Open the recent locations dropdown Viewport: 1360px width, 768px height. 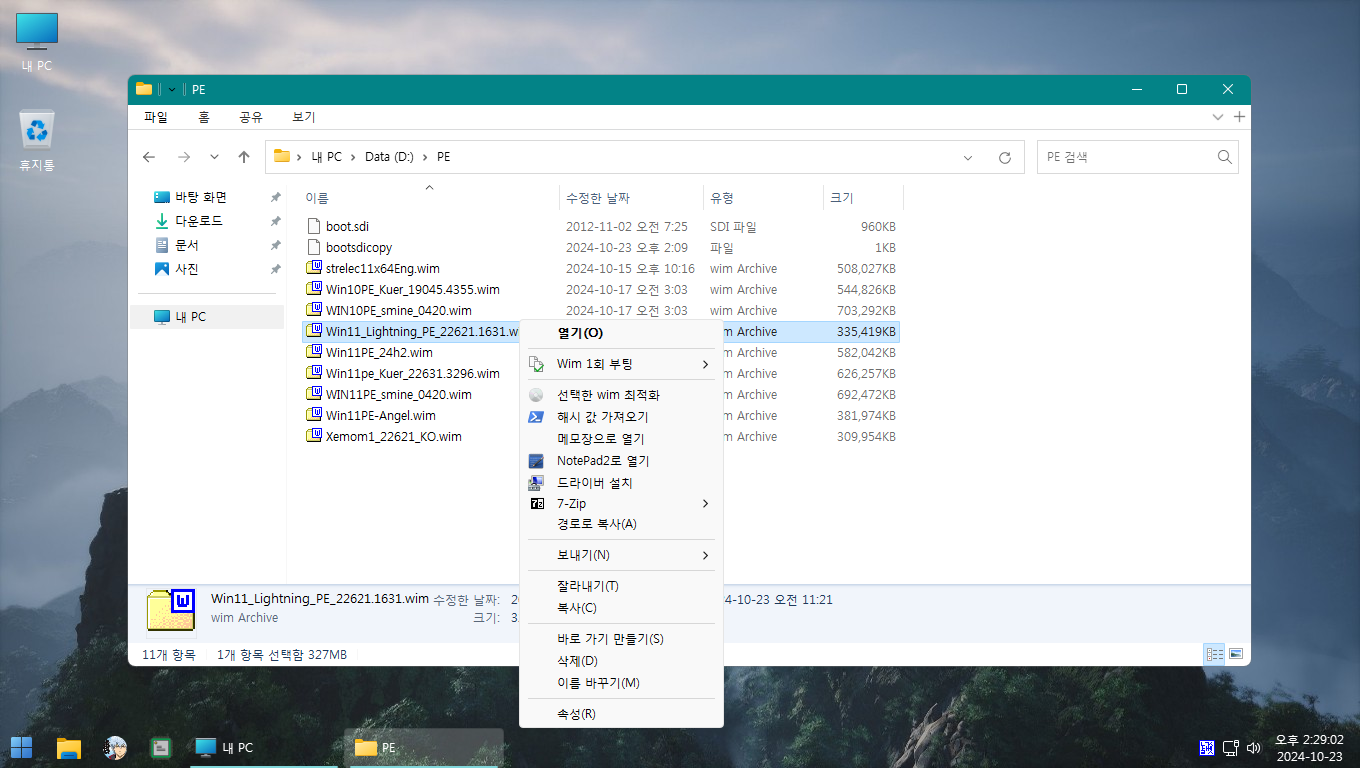(x=214, y=157)
